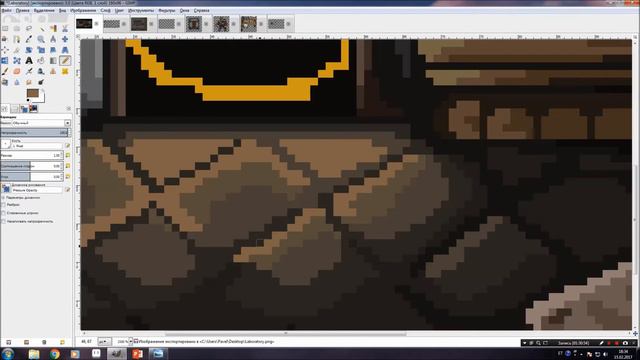Close the first image tab

coord(97,24)
